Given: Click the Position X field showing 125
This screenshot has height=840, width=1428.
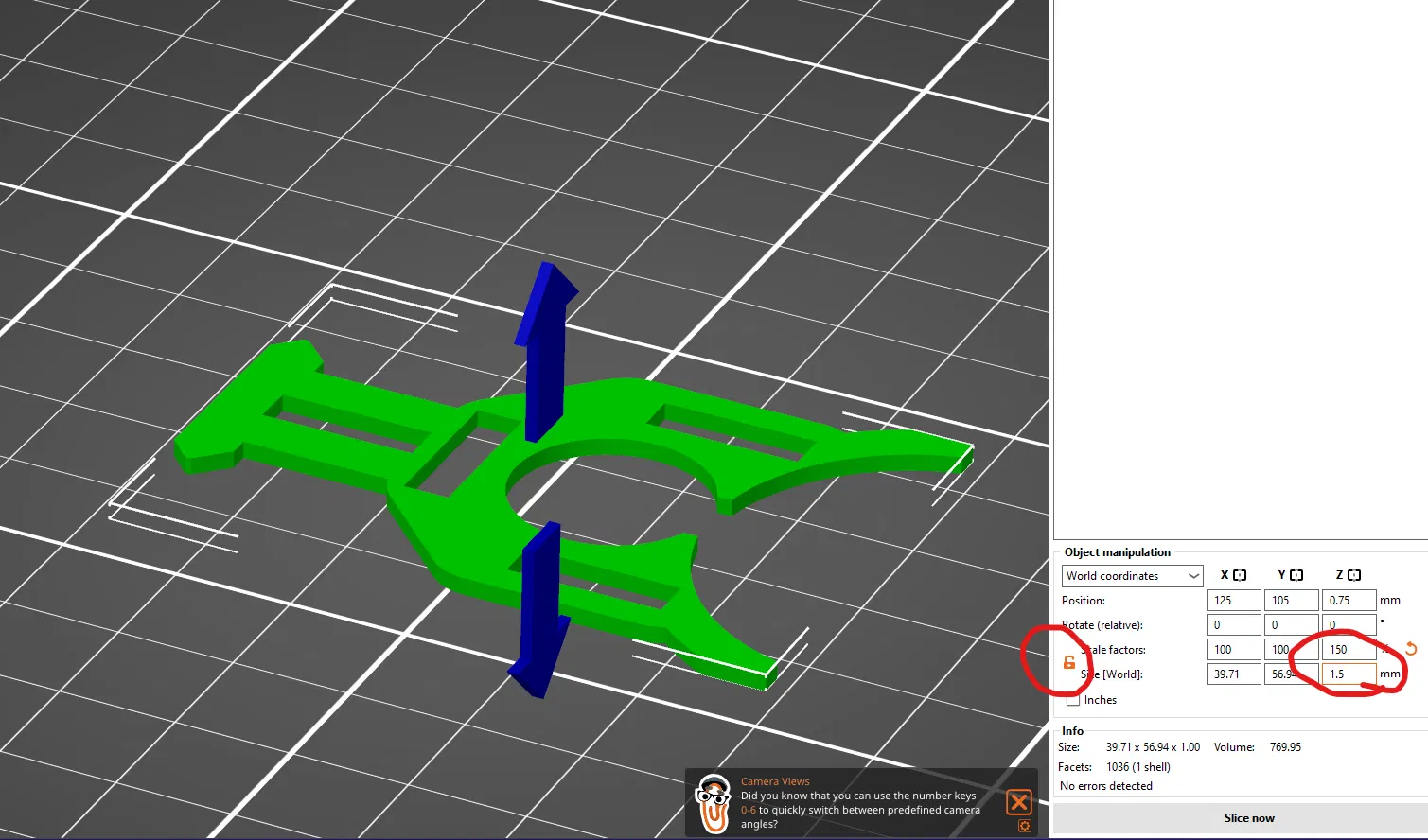Looking at the screenshot, I should click(x=1234, y=601).
